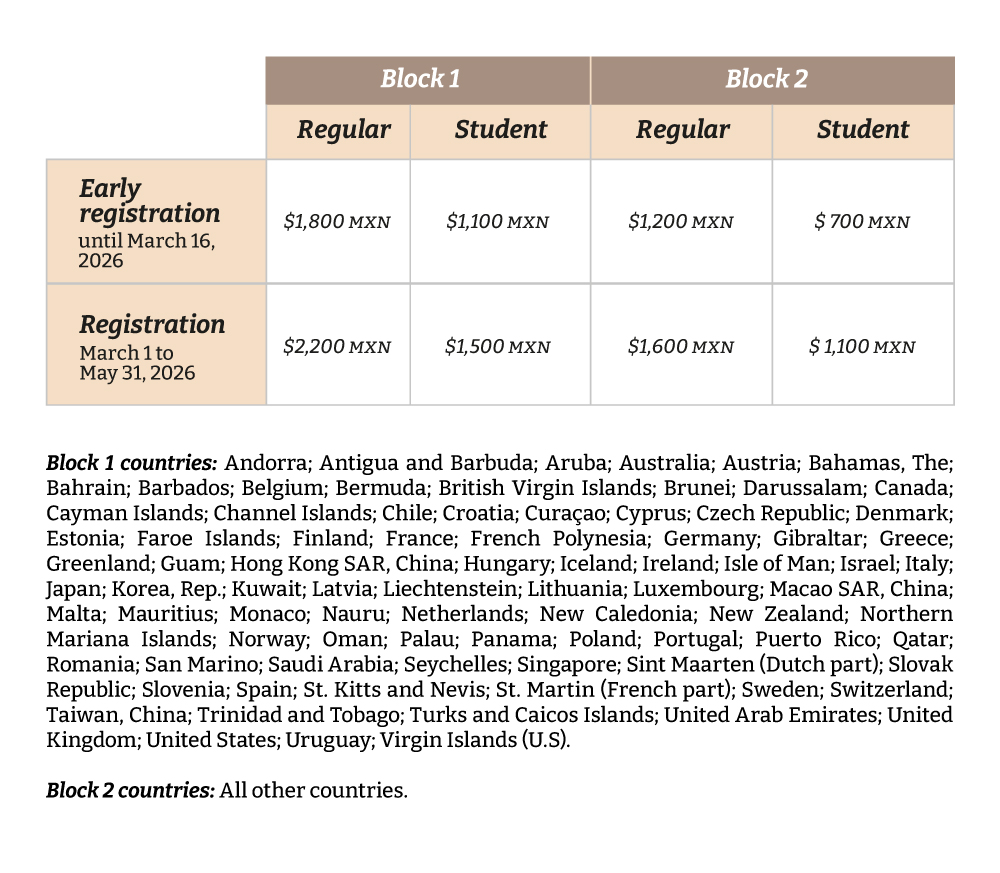Click the 'Block 2 countries:' label
1000x873 pixels.
click(130, 790)
